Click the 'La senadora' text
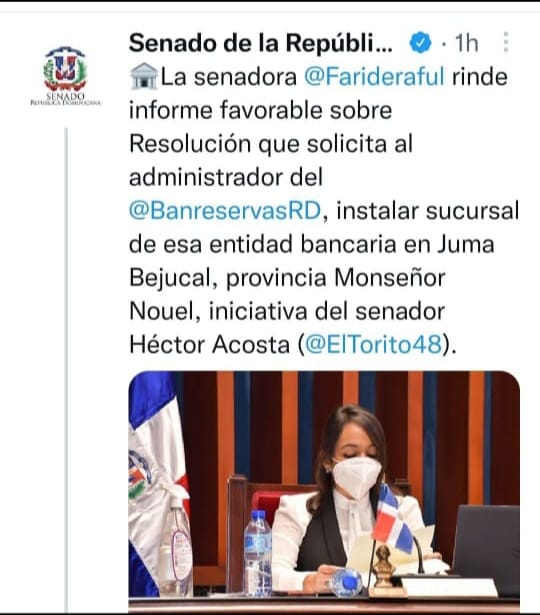The width and height of the screenshot is (540, 615). (x=229, y=76)
